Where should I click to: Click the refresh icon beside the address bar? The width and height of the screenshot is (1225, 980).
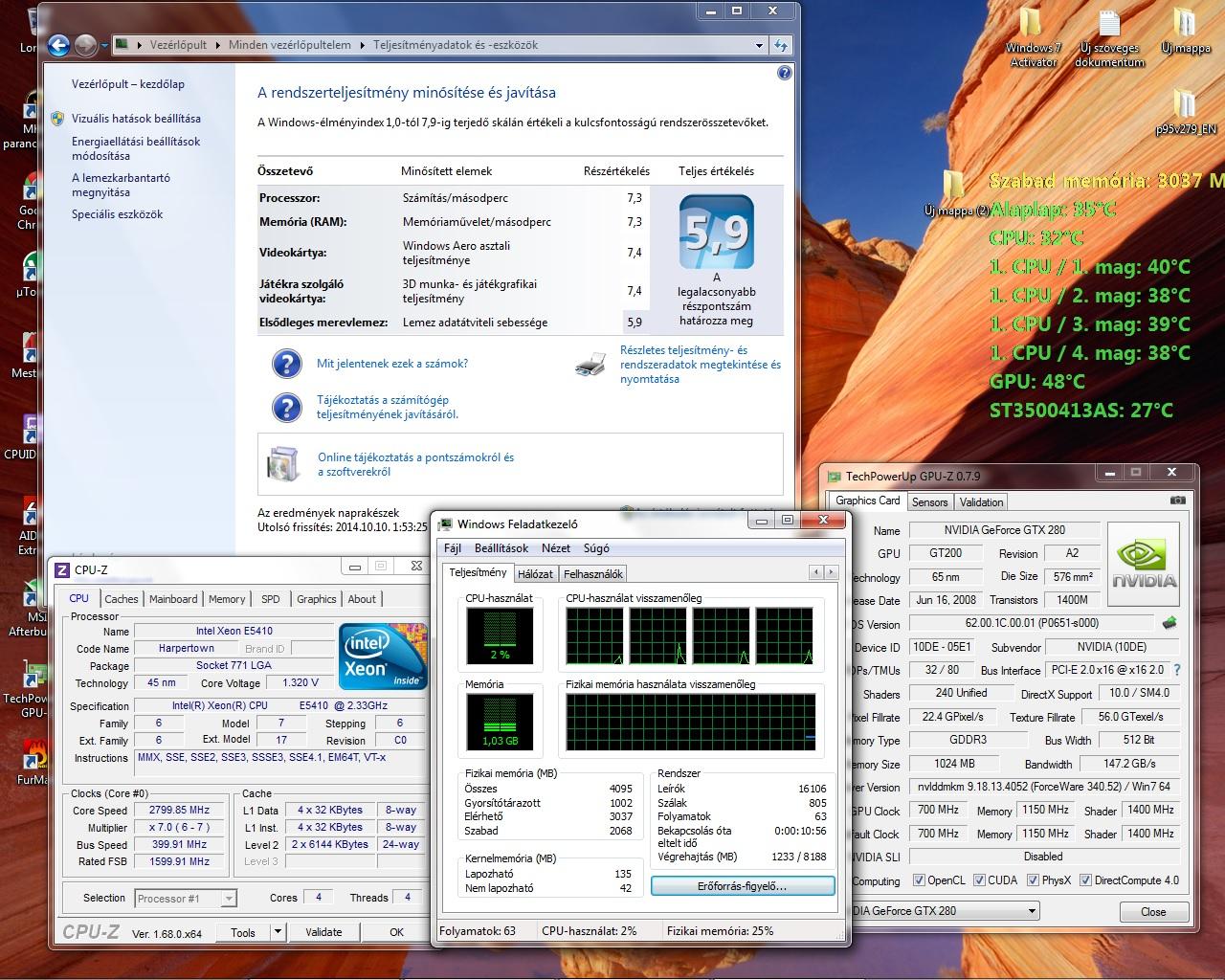780,45
